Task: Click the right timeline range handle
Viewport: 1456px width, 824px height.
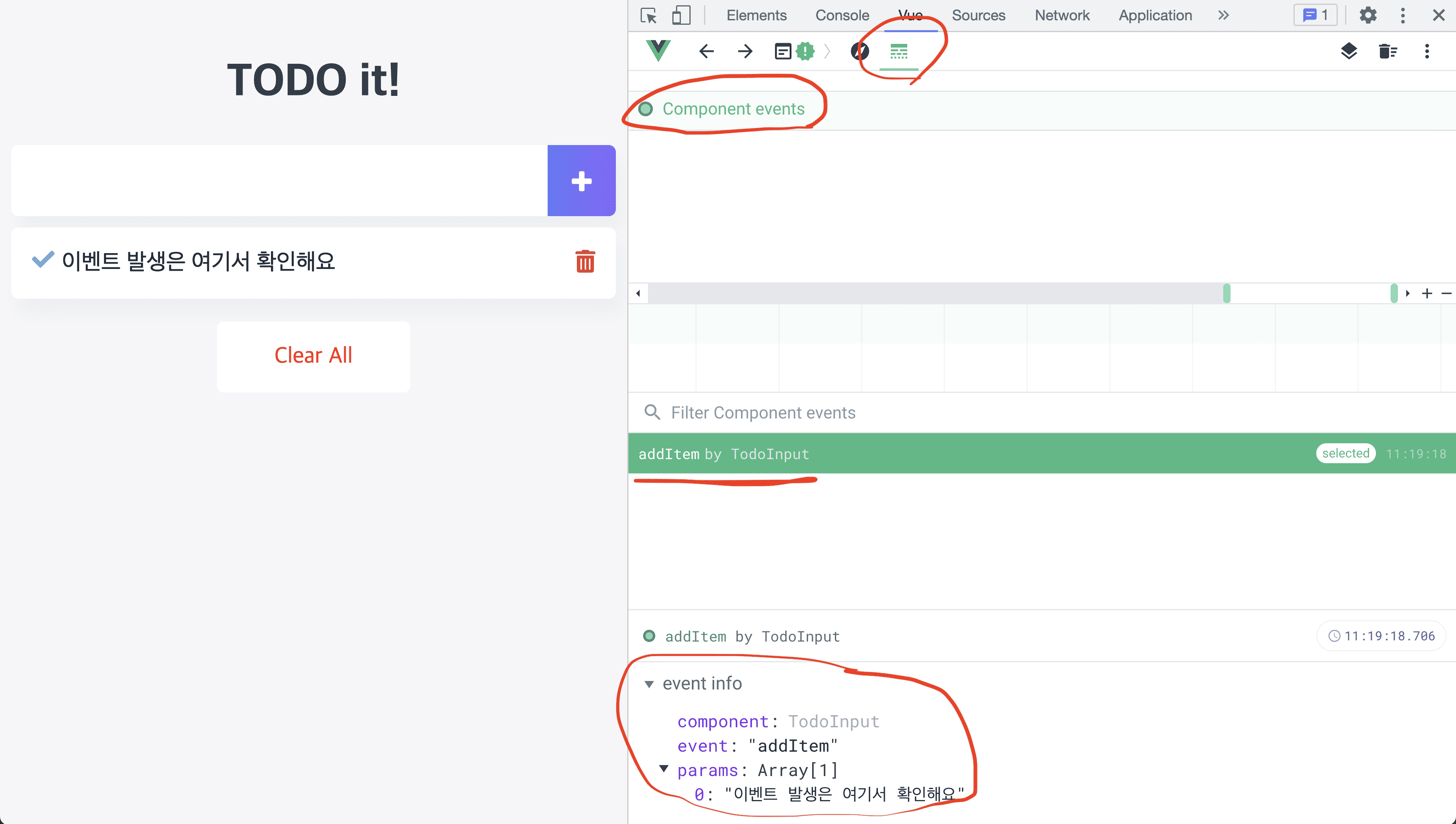Action: [1394, 293]
